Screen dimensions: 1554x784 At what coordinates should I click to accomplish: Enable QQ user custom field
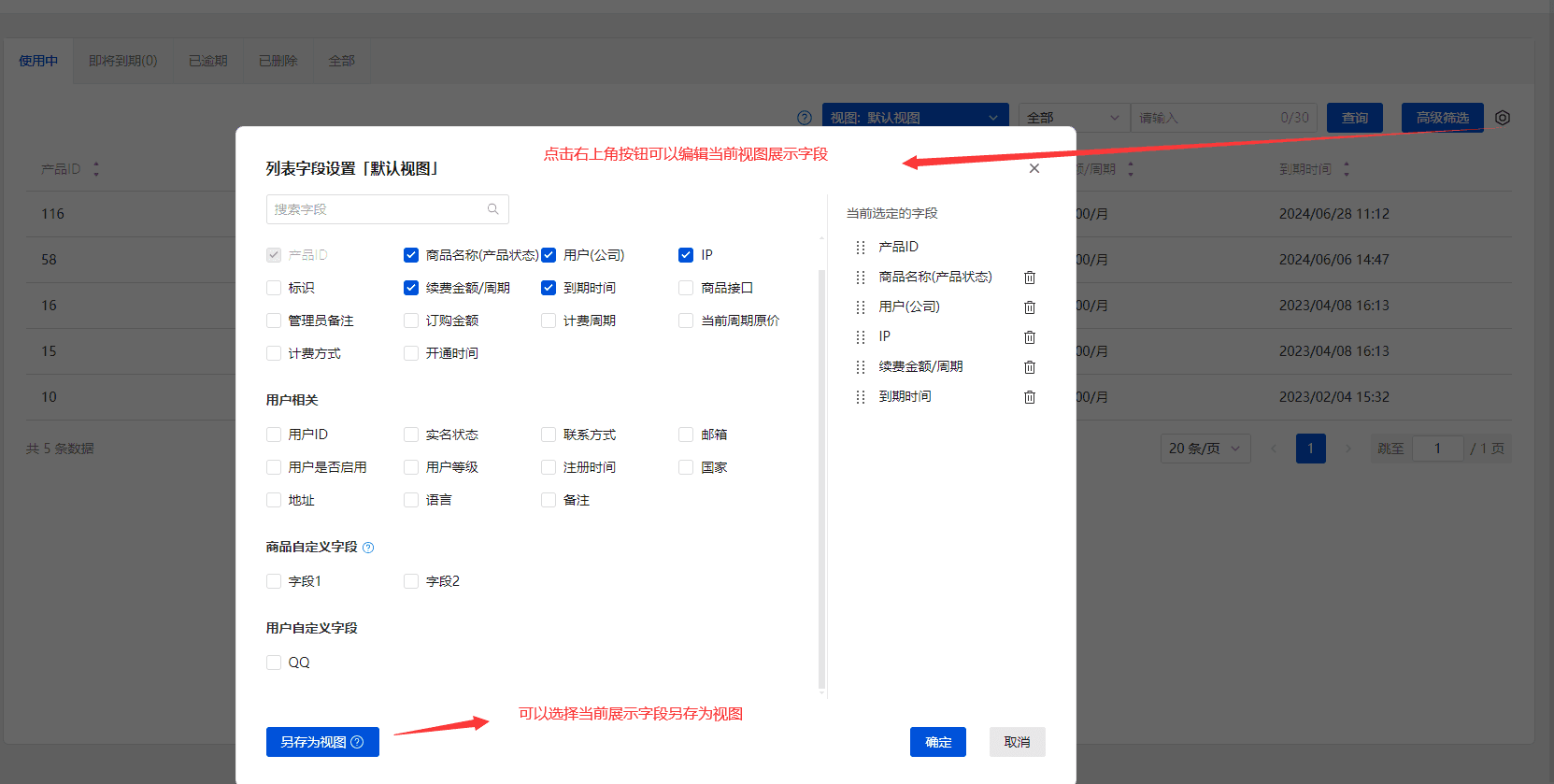point(274,663)
